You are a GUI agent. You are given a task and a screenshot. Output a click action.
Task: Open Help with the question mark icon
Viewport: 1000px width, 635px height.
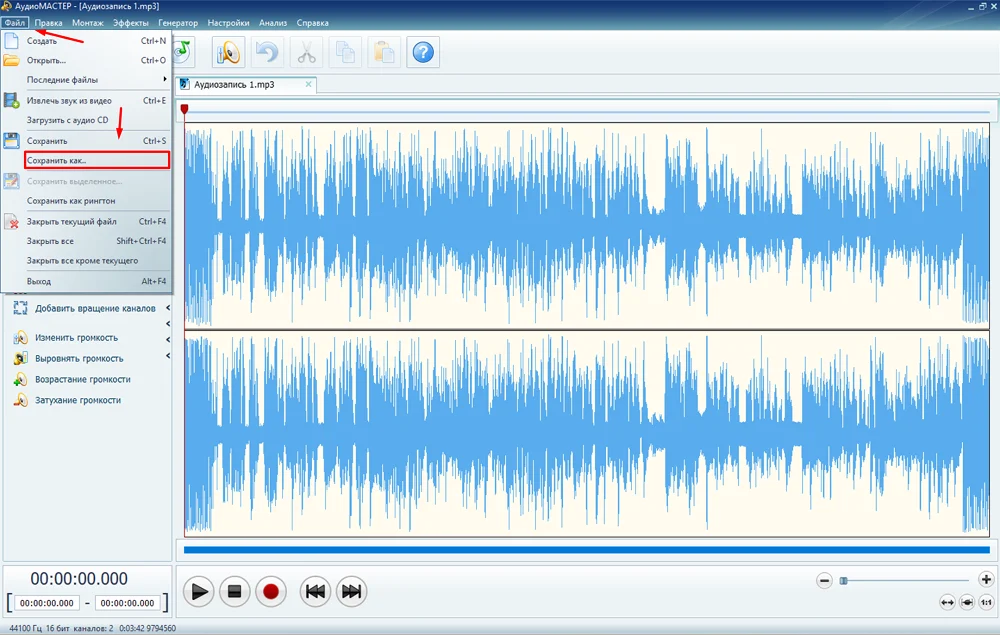pos(422,53)
